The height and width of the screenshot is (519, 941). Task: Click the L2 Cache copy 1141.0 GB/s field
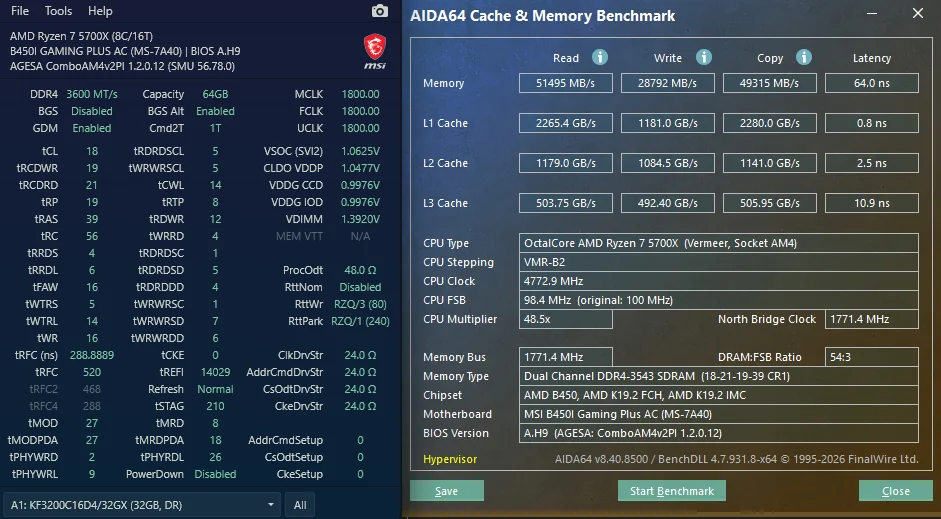tap(769, 163)
